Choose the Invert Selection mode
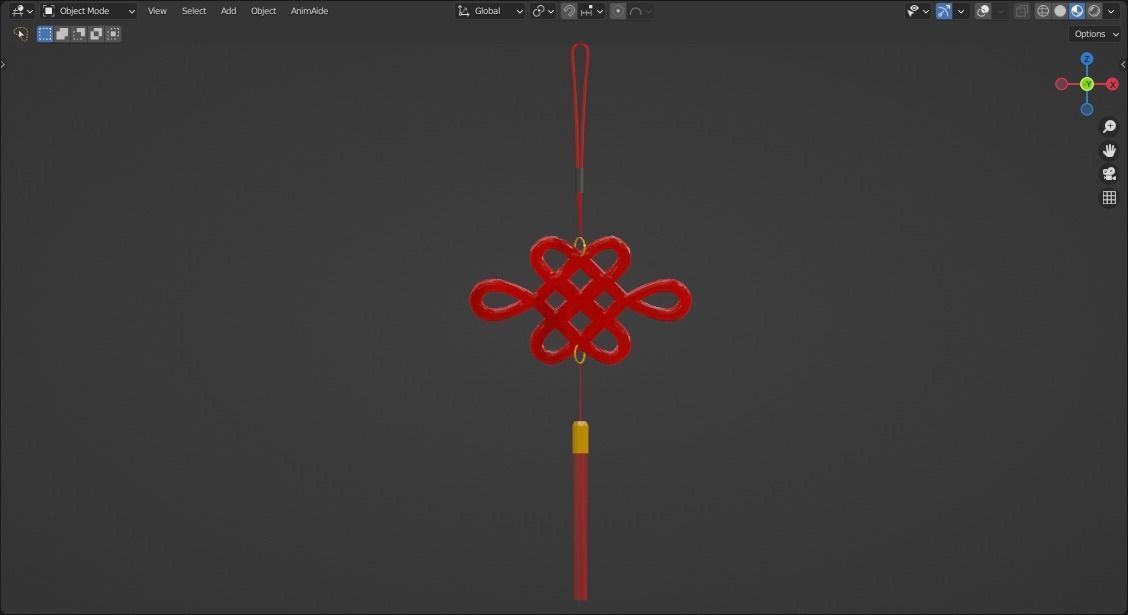Image resolution: width=1128 pixels, height=615 pixels. click(96, 34)
